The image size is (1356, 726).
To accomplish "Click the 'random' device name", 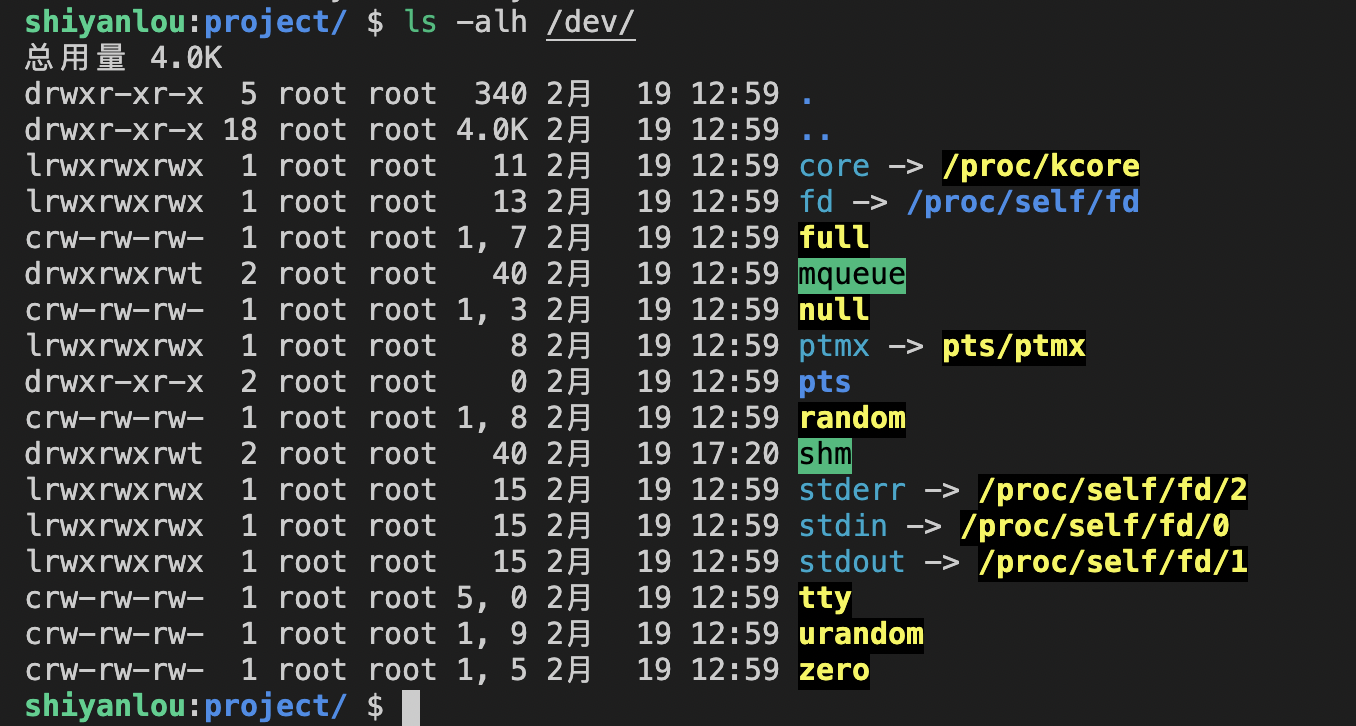I will (853, 418).
